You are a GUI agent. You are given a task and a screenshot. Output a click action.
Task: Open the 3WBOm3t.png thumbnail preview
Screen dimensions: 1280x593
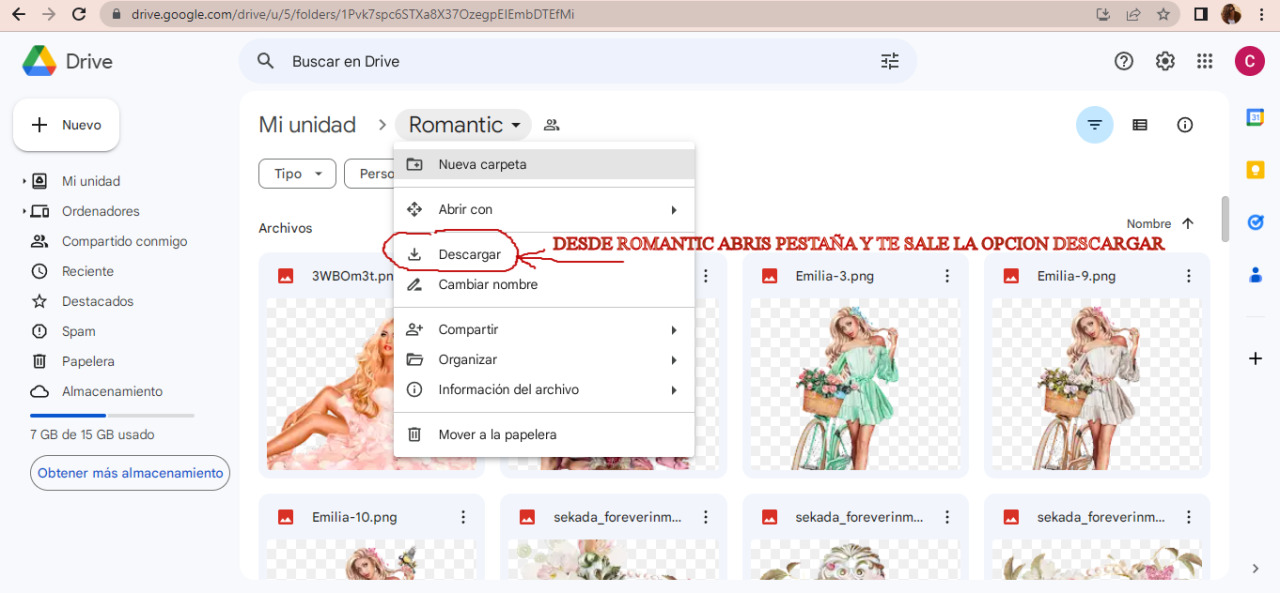pos(330,385)
